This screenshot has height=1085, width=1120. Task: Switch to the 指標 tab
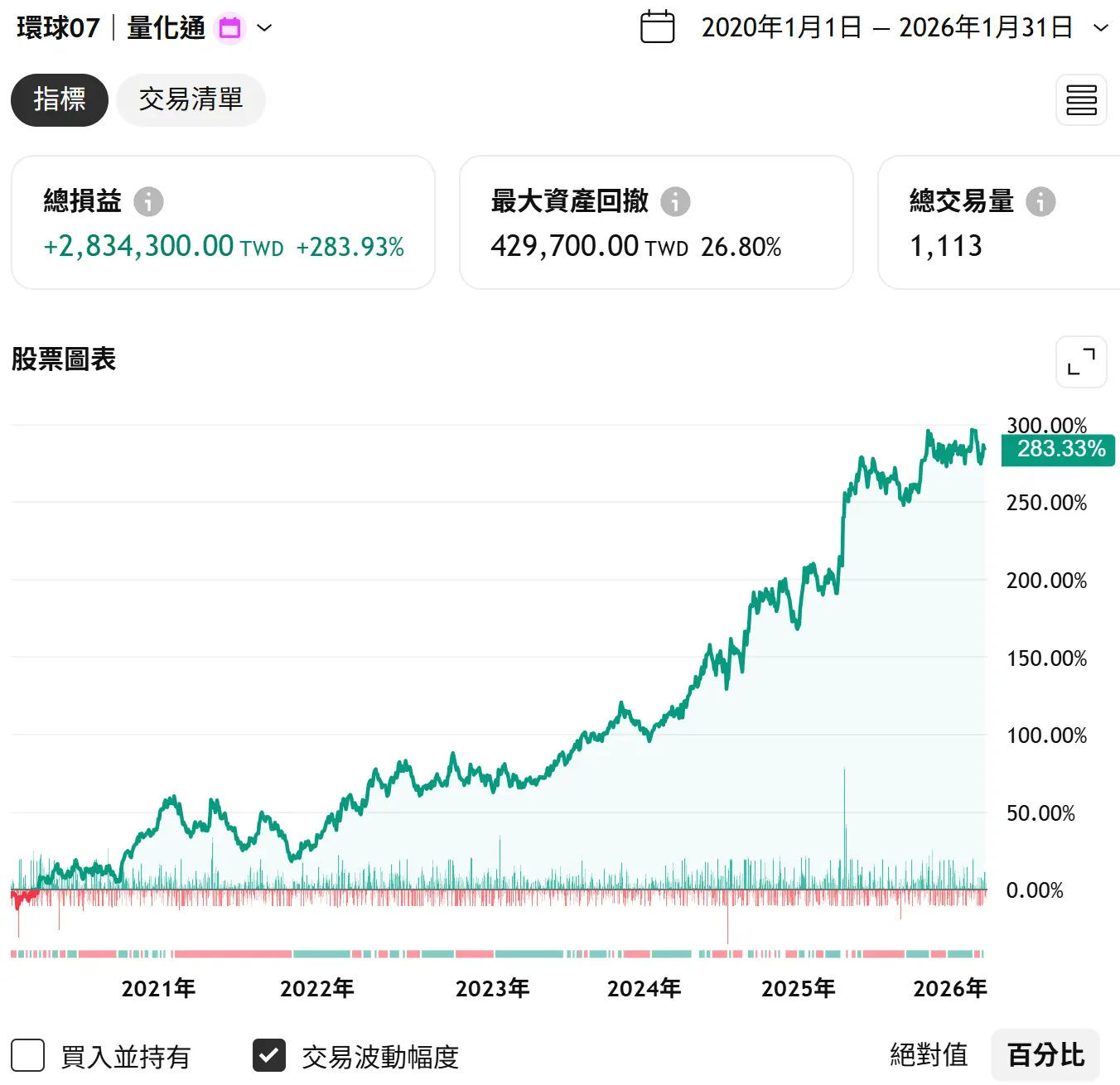point(60,100)
